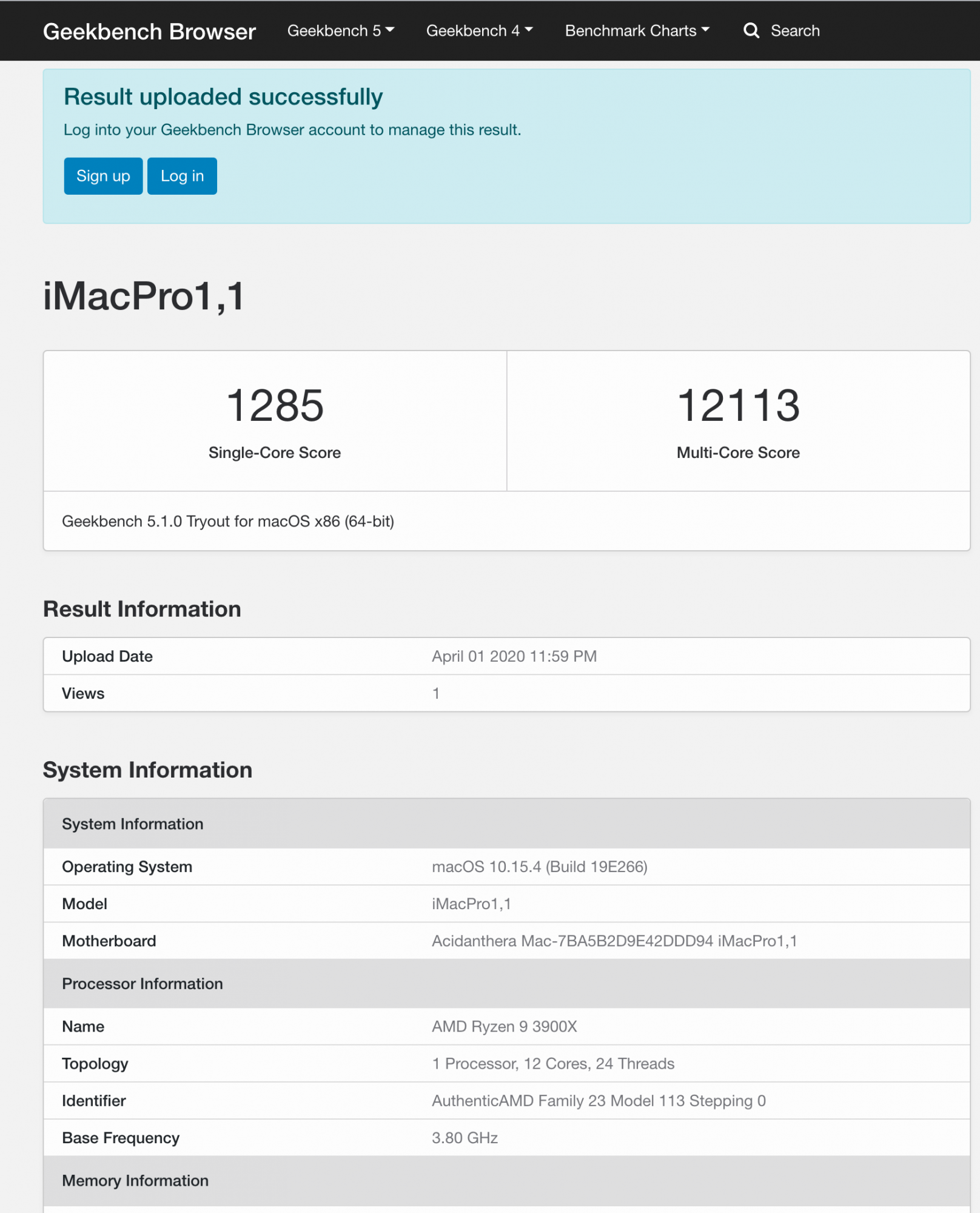Click the Base Frequency value 3.80 GHz
Viewport: 980px width, 1213px height.
(x=465, y=1138)
